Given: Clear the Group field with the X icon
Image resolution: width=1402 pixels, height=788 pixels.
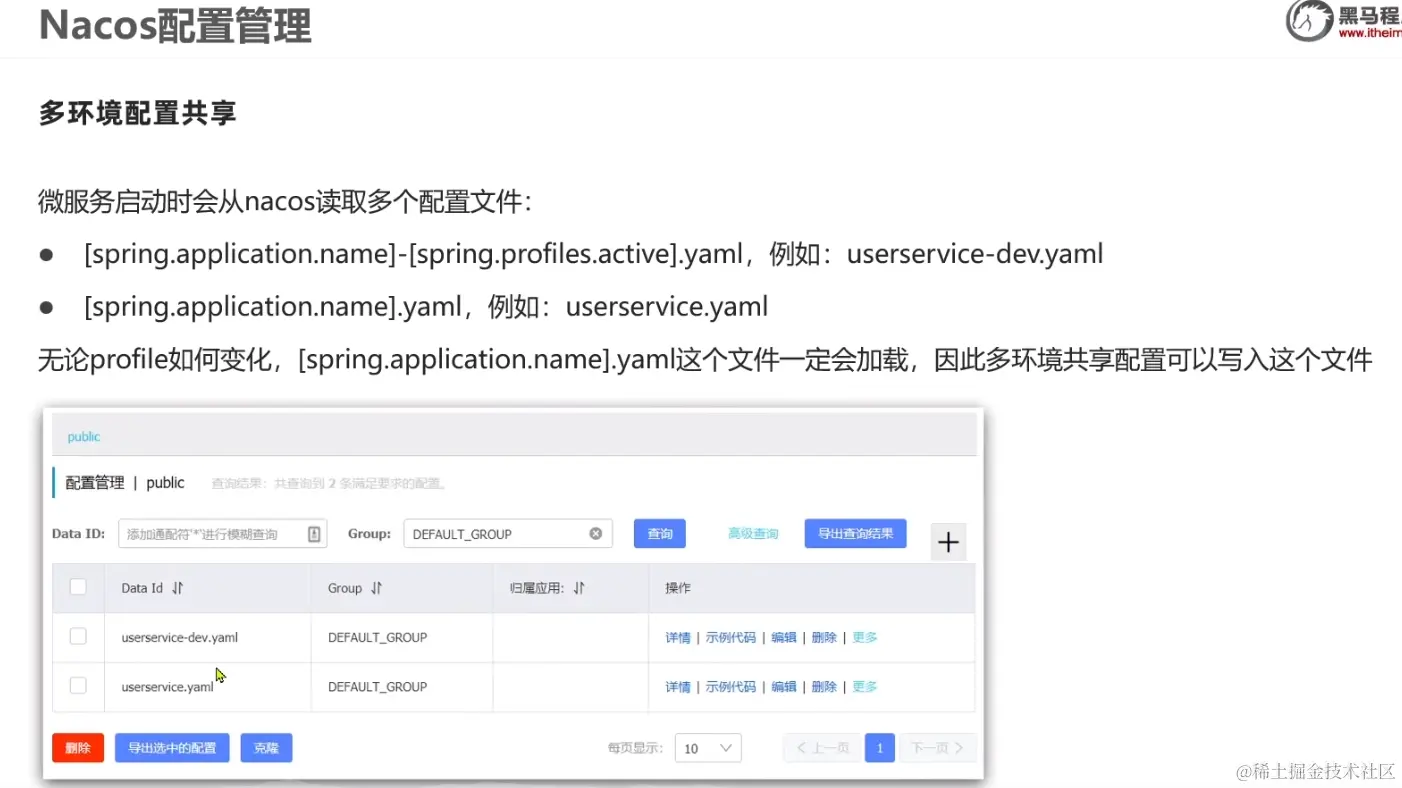Looking at the screenshot, I should point(596,534).
